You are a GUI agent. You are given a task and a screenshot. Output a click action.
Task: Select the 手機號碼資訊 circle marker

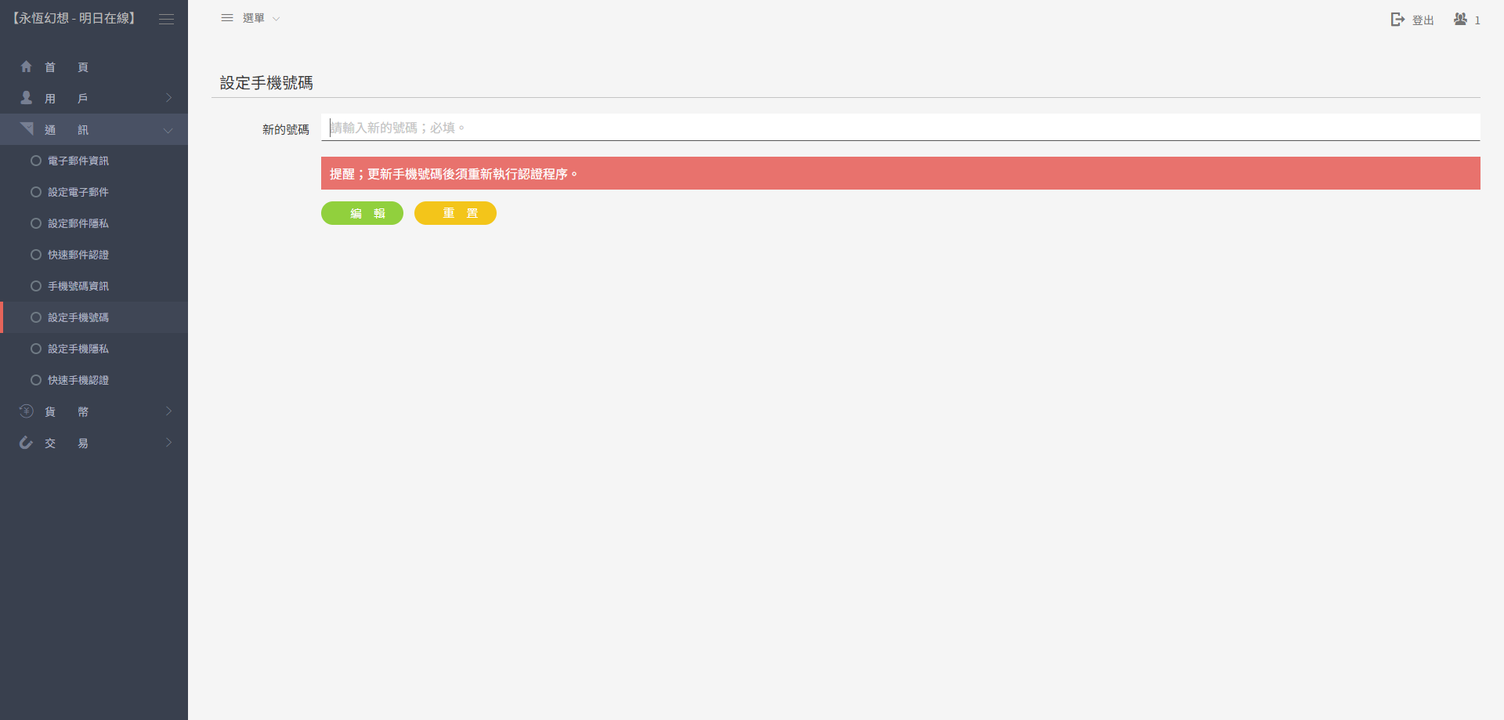(36, 285)
